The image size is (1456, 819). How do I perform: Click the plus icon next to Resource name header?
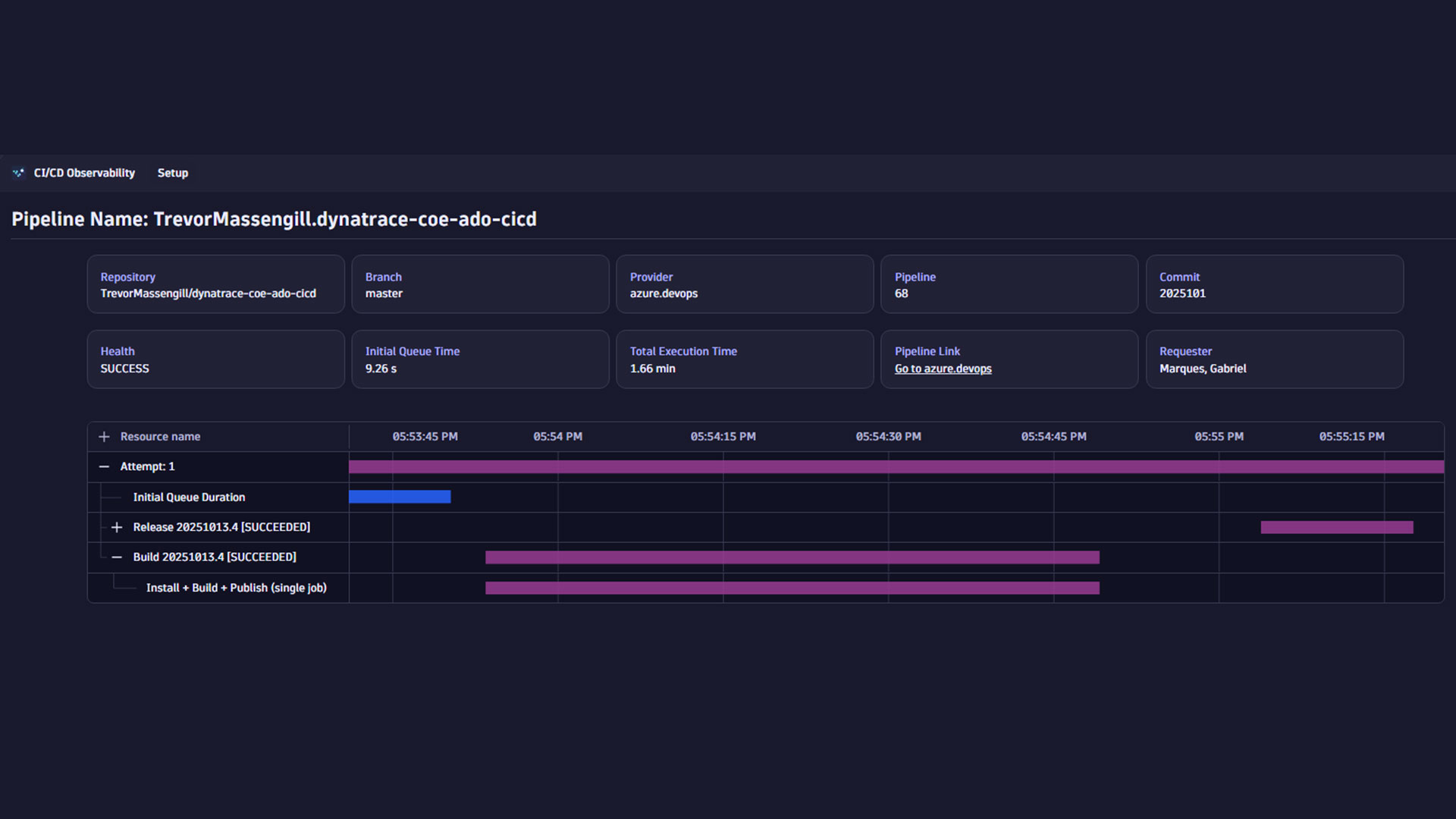click(x=104, y=436)
